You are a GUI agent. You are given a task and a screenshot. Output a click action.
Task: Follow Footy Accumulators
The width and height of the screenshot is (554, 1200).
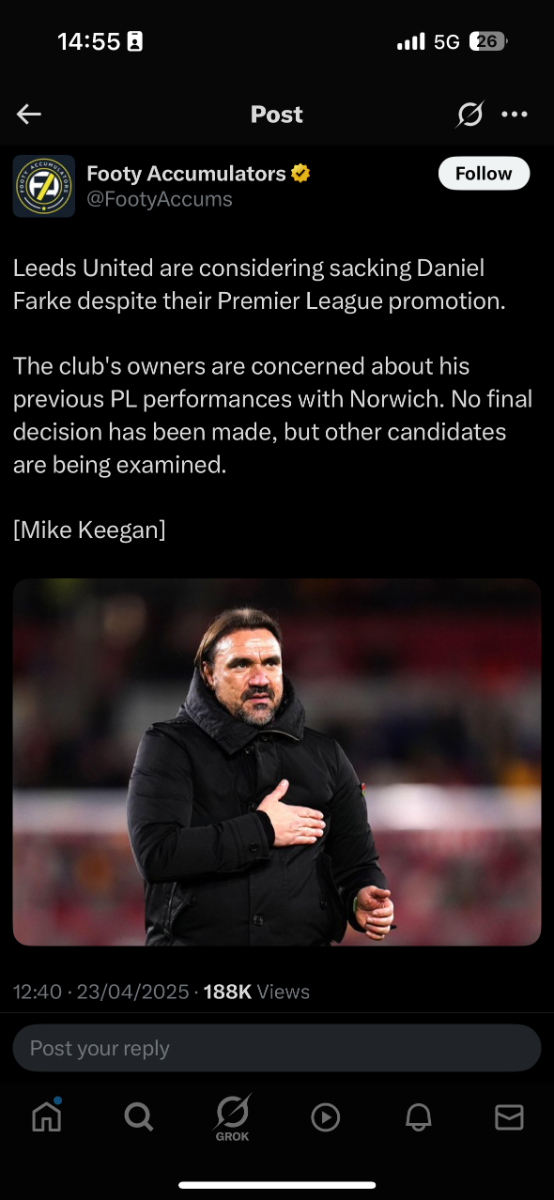pos(483,173)
